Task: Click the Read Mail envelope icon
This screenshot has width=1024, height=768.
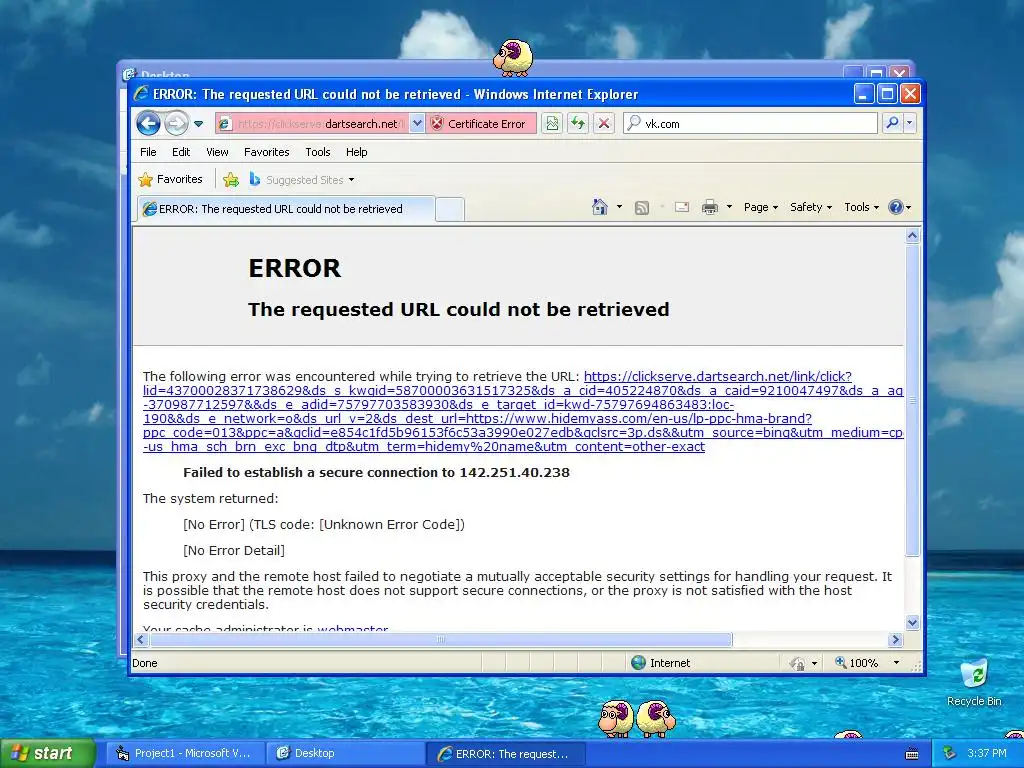Action: point(682,207)
